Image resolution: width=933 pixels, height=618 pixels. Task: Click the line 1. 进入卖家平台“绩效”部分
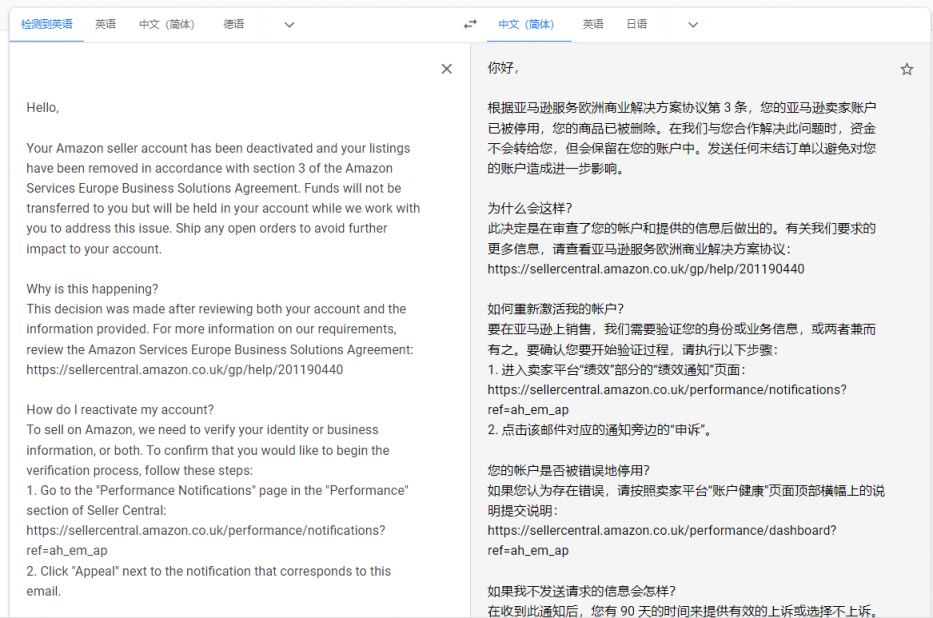pos(616,369)
